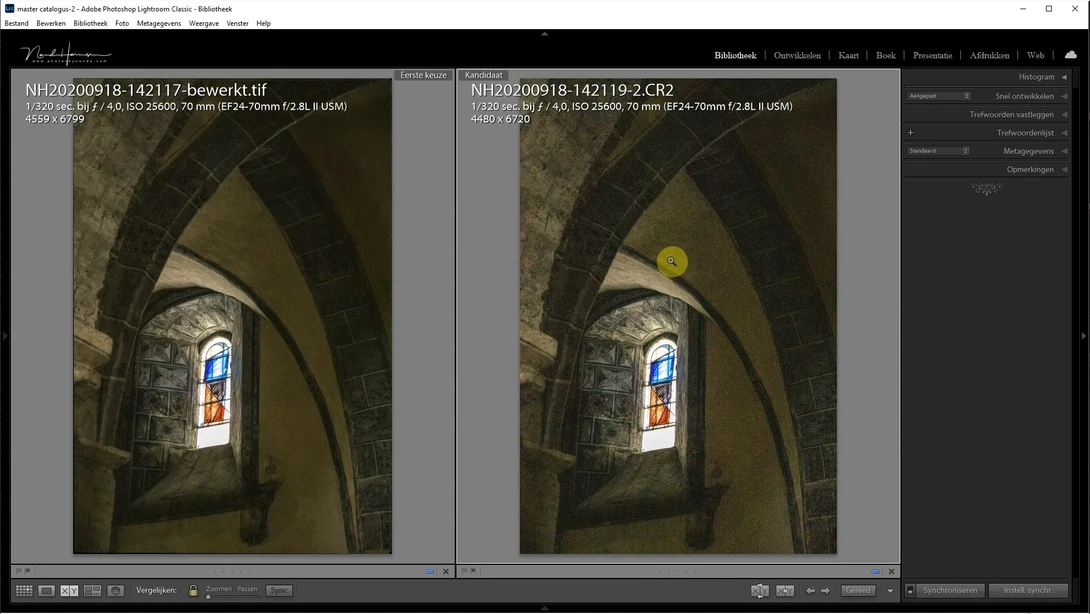Image resolution: width=1090 pixels, height=614 pixels.
Task: Click the Synchroniseren button
Action: [950, 590]
